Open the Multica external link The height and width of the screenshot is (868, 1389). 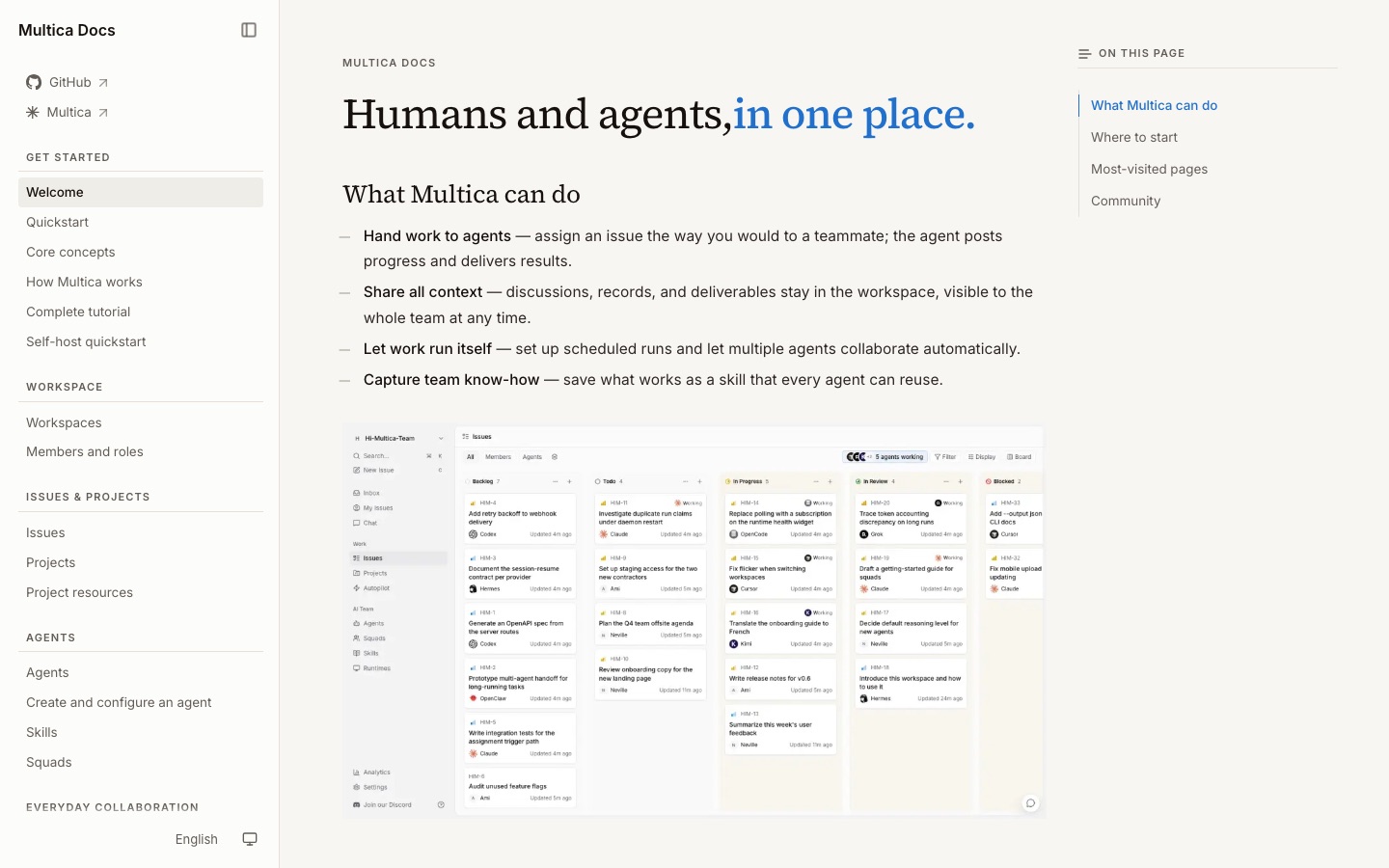pyautogui.click(x=68, y=112)
